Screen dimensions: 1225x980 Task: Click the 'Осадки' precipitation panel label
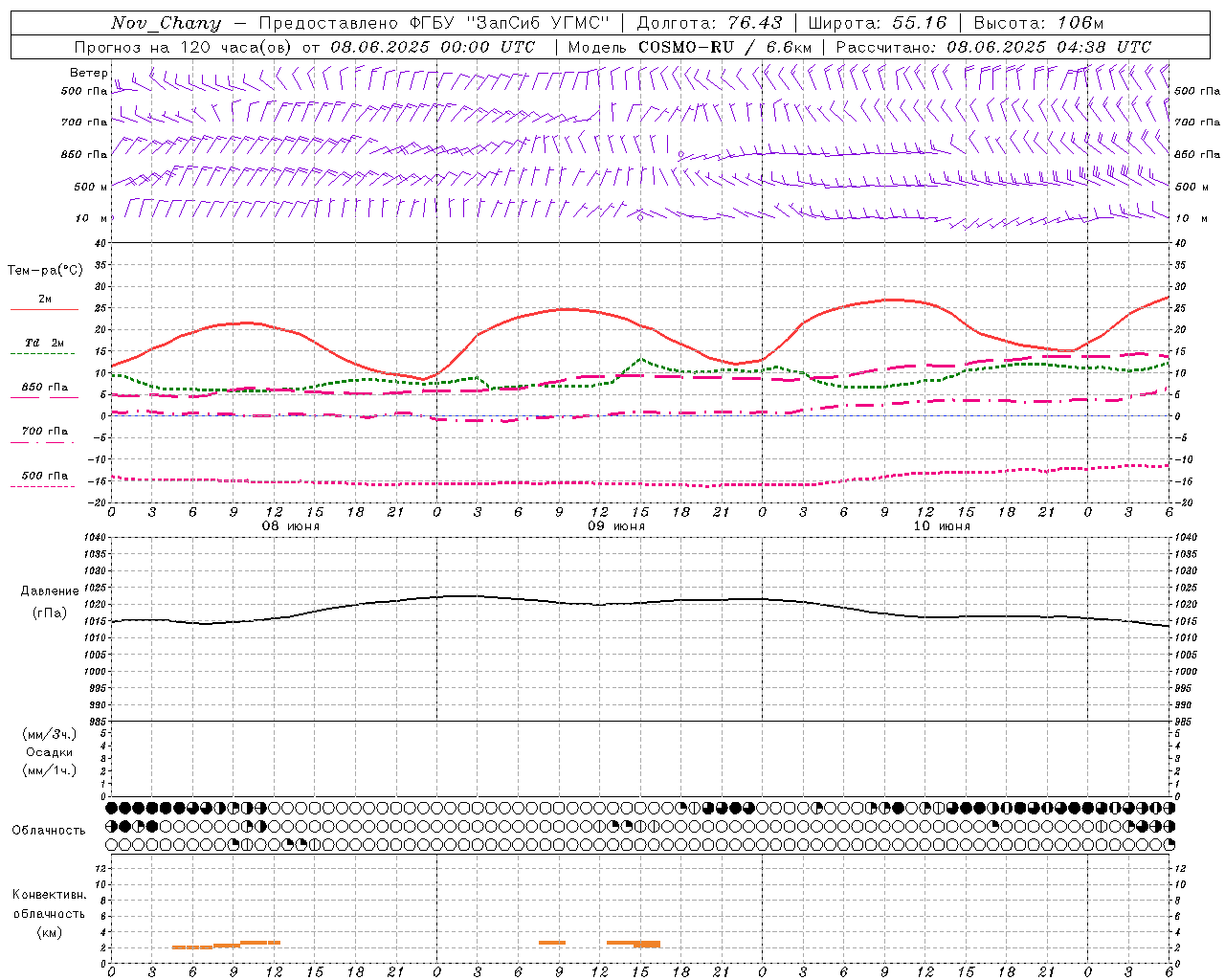click(x=50, y=752)
